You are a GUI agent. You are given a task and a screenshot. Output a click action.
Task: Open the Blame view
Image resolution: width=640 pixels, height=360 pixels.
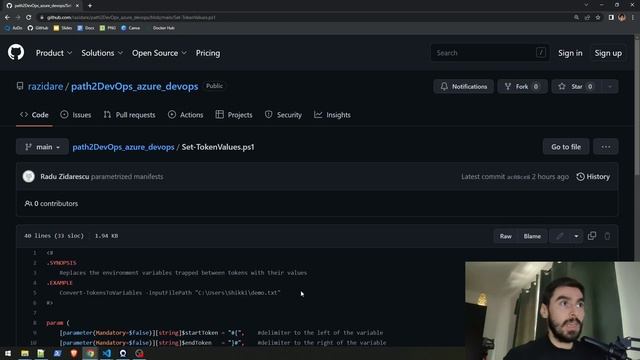532,236
